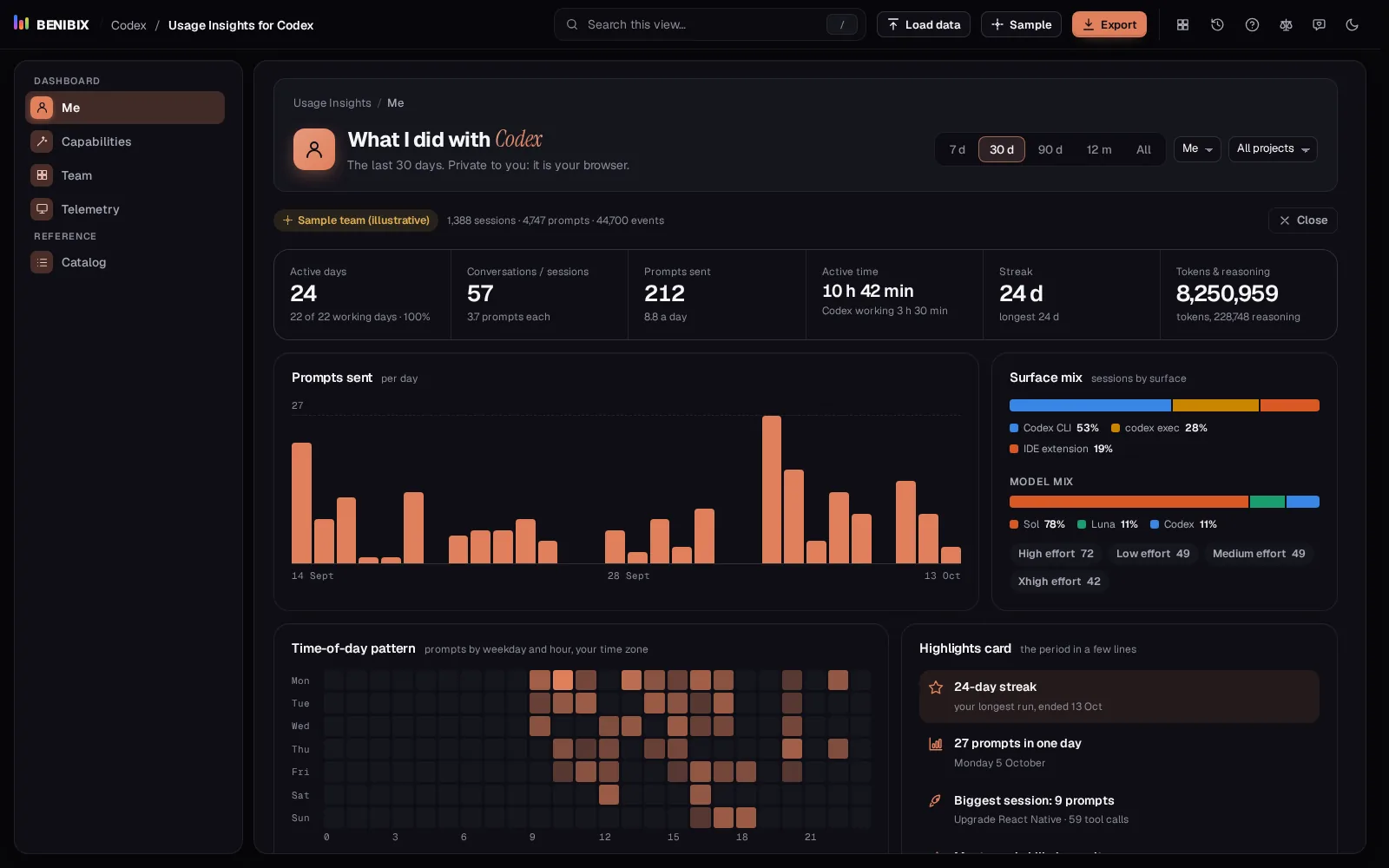Click the Medium effort 49 chip
Image resolution: width=1389 pixels, height=868 pixels.
(1259, 554)
